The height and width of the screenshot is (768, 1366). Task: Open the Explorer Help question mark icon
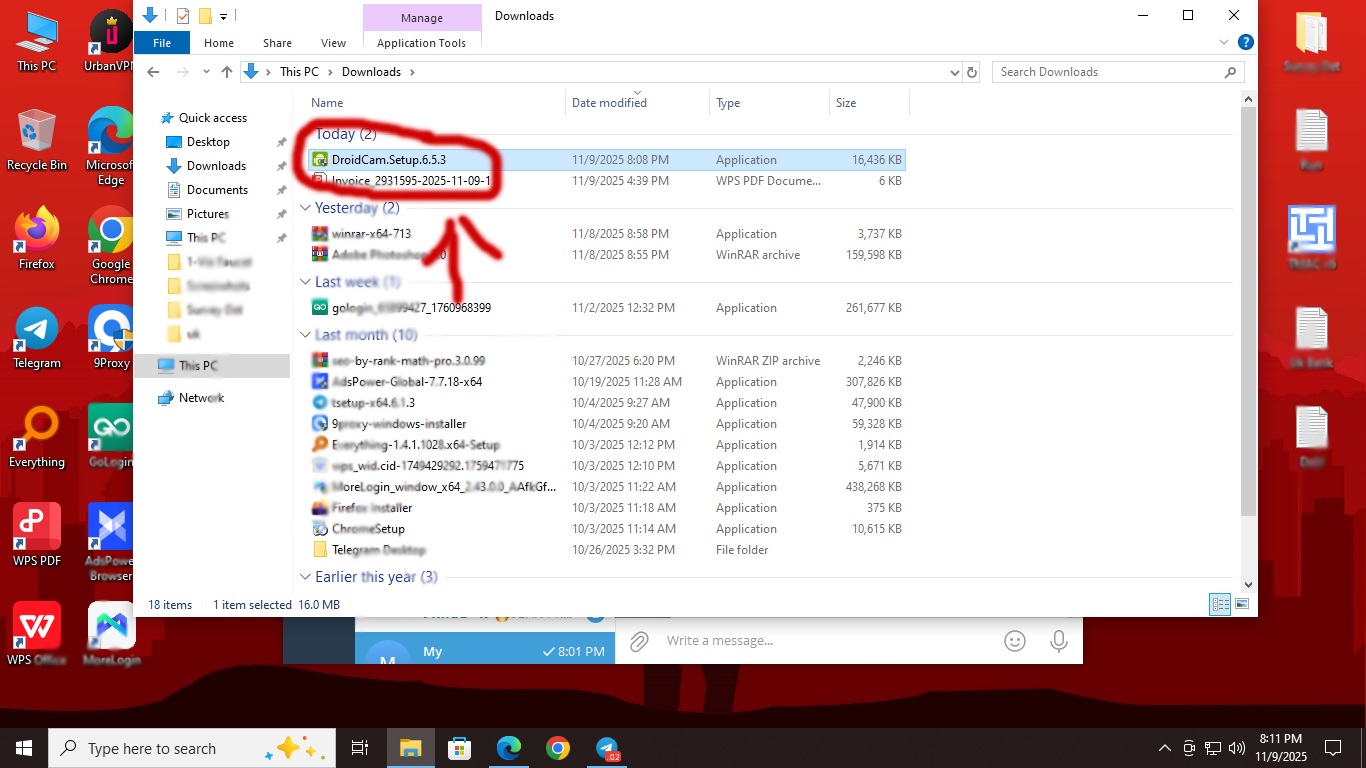point(1245,43)
